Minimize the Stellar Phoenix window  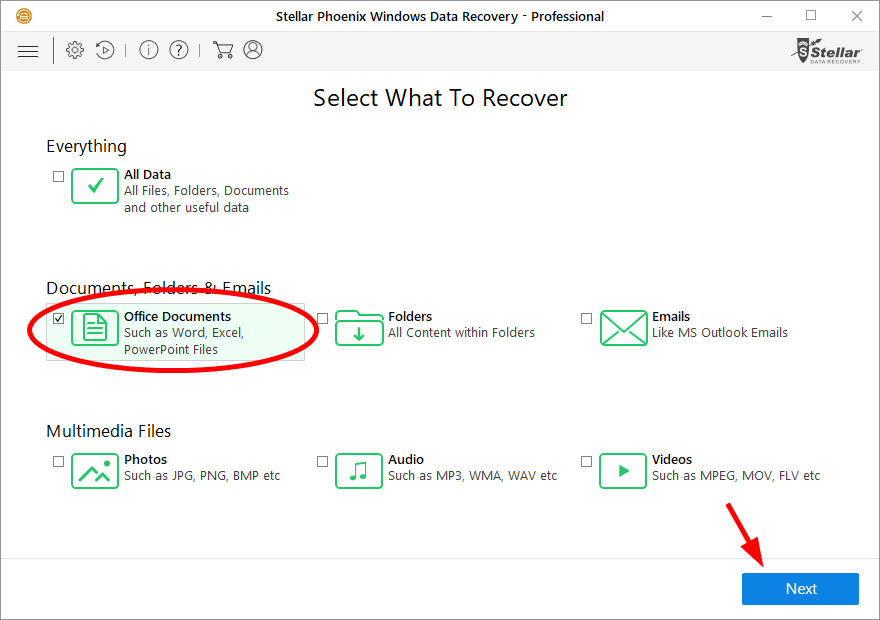click(767, 16)
